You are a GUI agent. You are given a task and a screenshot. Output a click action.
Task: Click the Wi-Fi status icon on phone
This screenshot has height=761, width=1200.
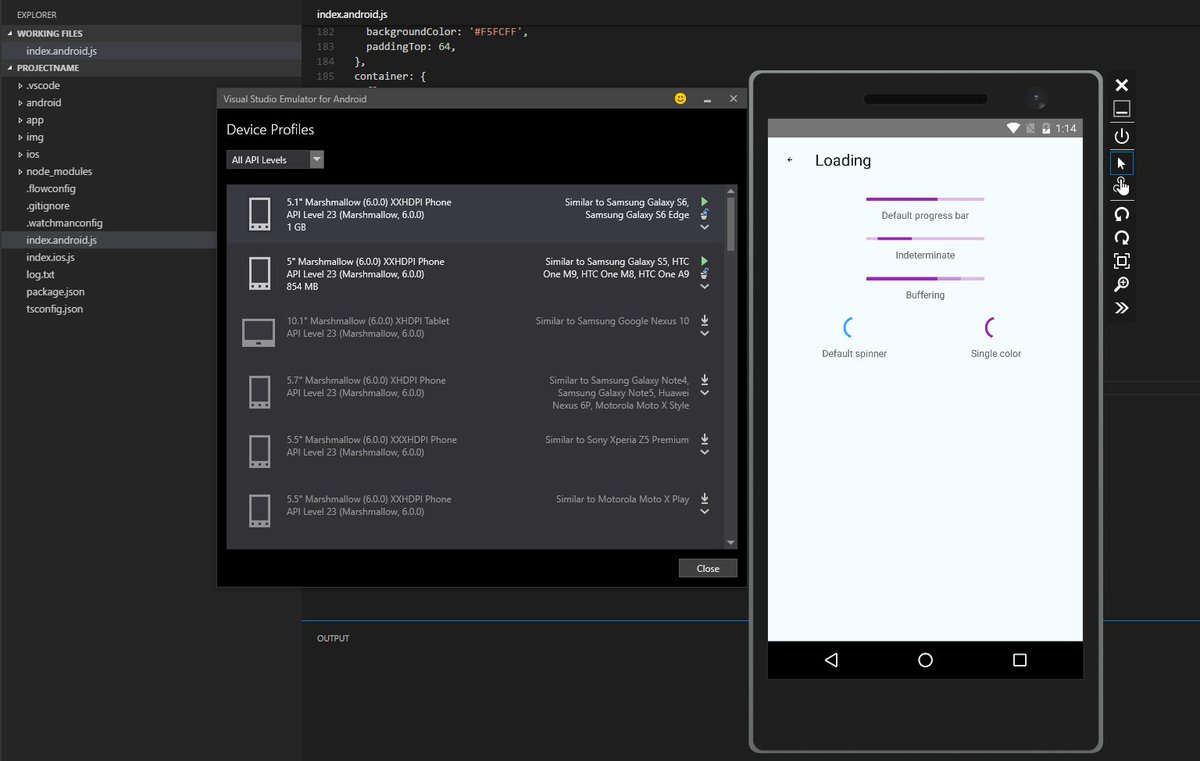[x=1013, y=128]
